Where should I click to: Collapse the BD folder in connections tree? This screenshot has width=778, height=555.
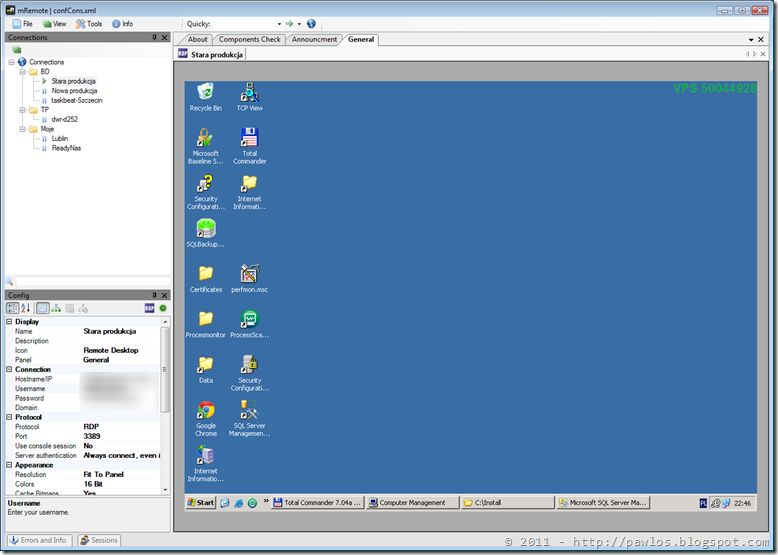22,72
